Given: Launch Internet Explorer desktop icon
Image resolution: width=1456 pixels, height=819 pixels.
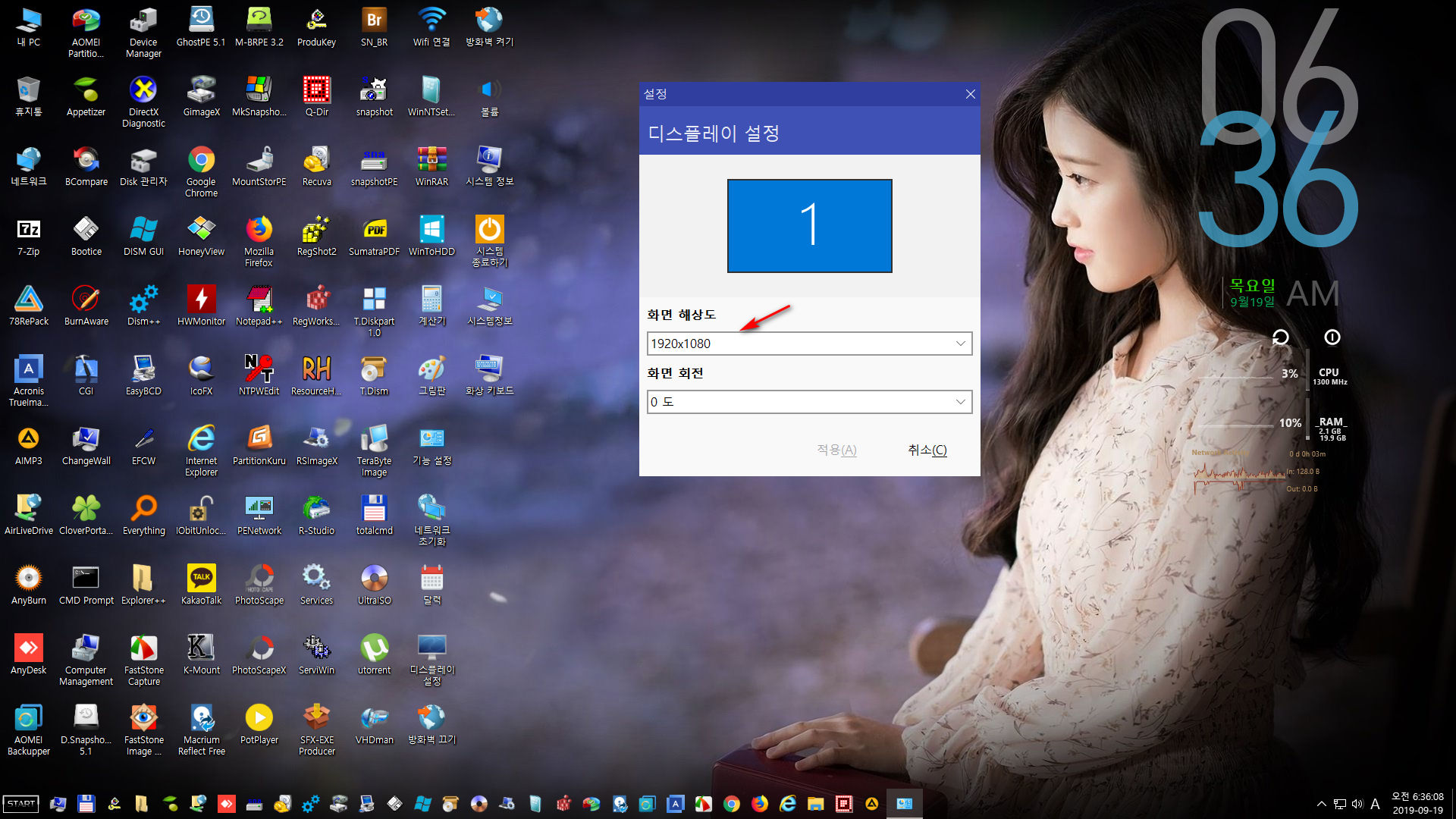Looking at the screenshot, I should click(201, 450).
